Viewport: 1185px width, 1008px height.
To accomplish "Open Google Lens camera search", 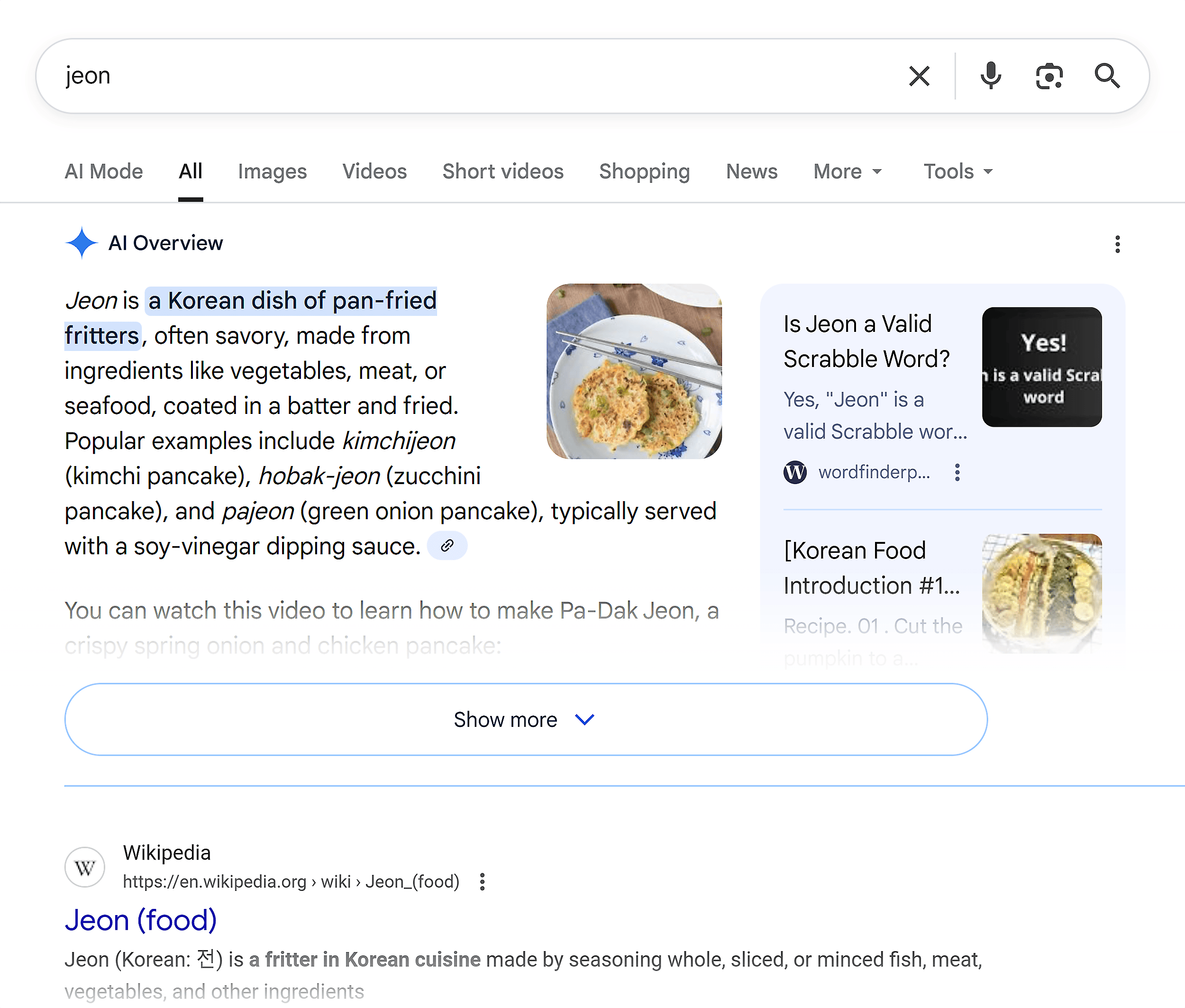I will [1048, 75].
